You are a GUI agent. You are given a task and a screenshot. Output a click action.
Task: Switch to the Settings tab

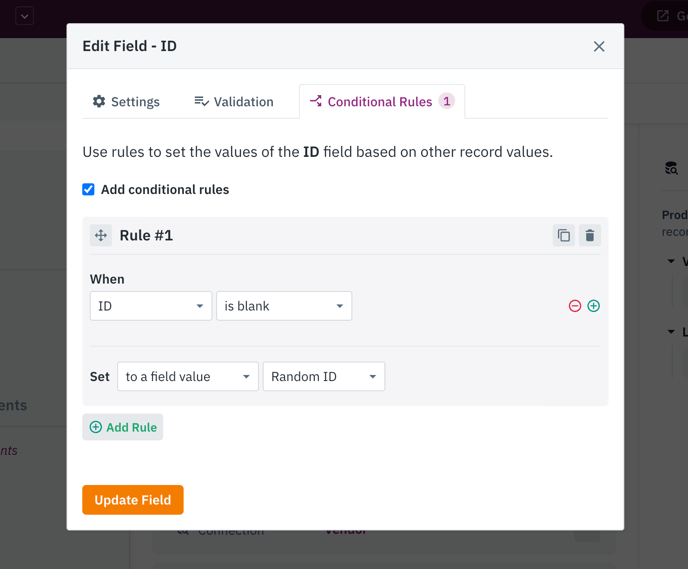pyautogui.click(x=126, y=102)
